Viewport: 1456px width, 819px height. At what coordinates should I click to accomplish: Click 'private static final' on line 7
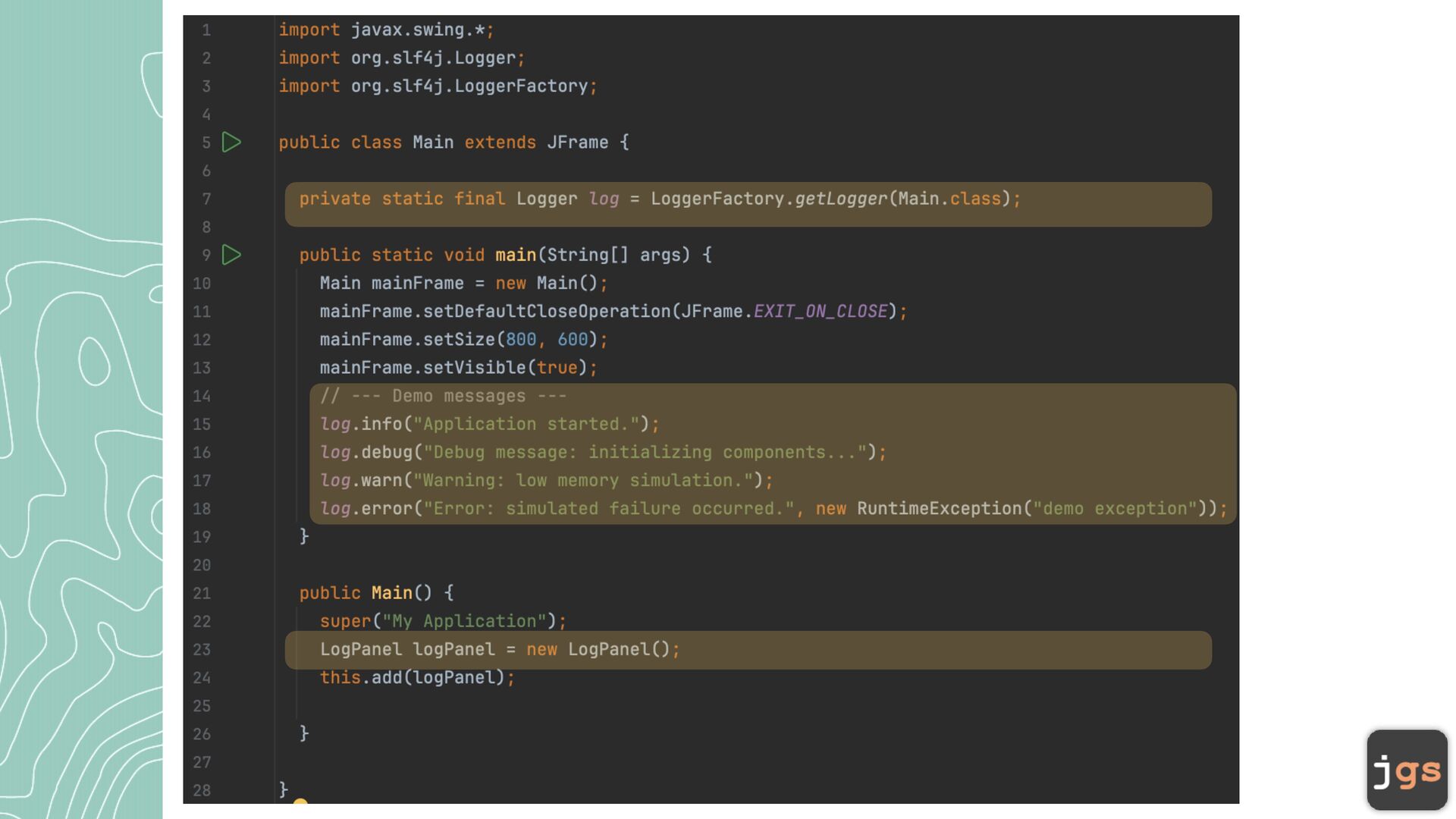(402, 199)
